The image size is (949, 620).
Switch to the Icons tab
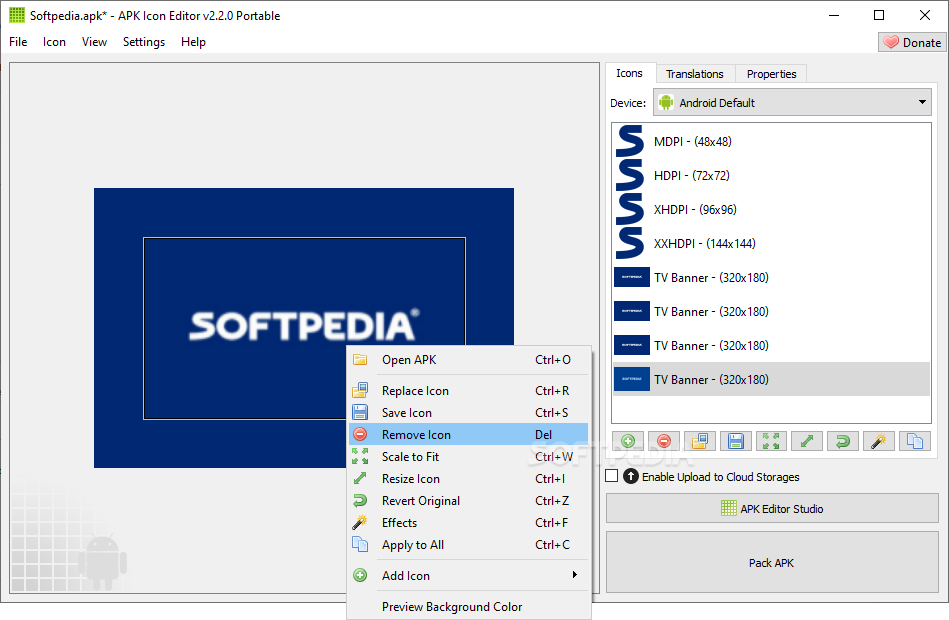629,73
